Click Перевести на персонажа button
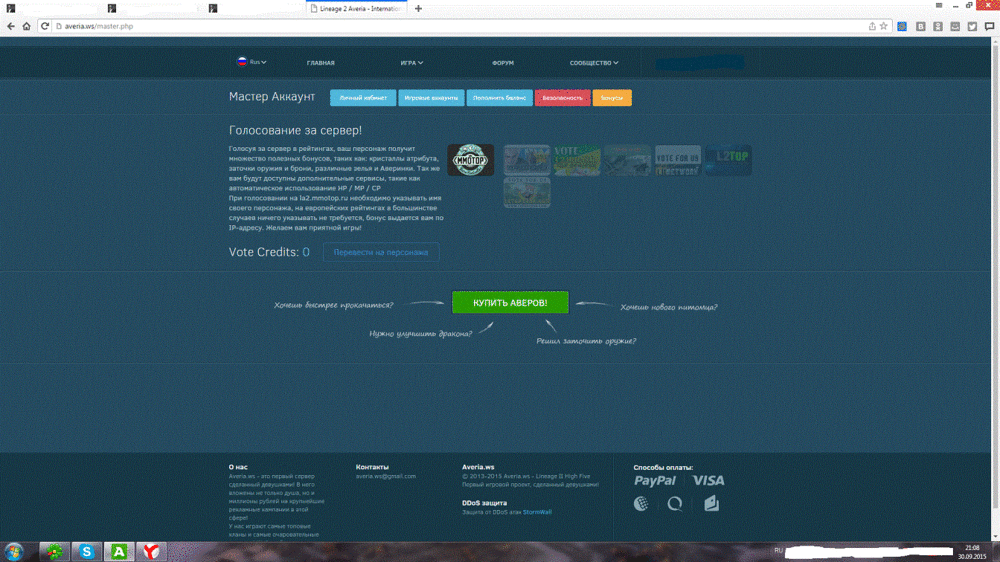 click(x=381, y=252)
